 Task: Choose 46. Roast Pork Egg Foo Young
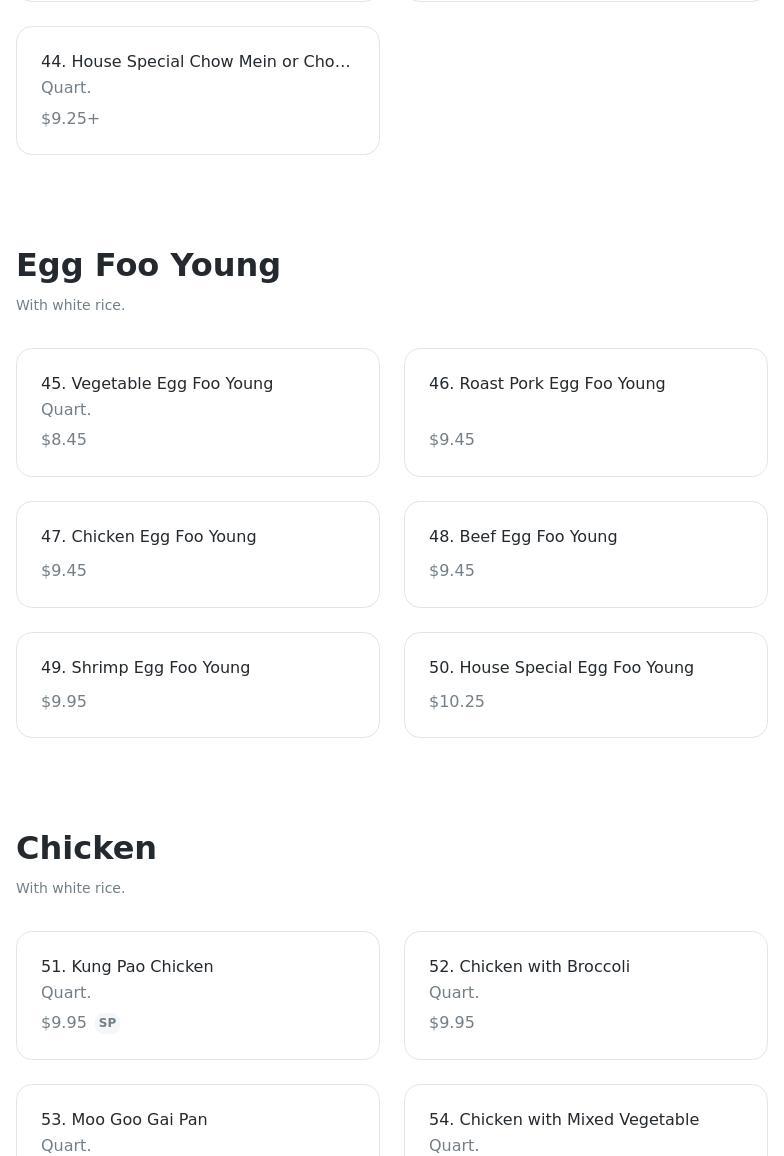click(x=585, y=412)
